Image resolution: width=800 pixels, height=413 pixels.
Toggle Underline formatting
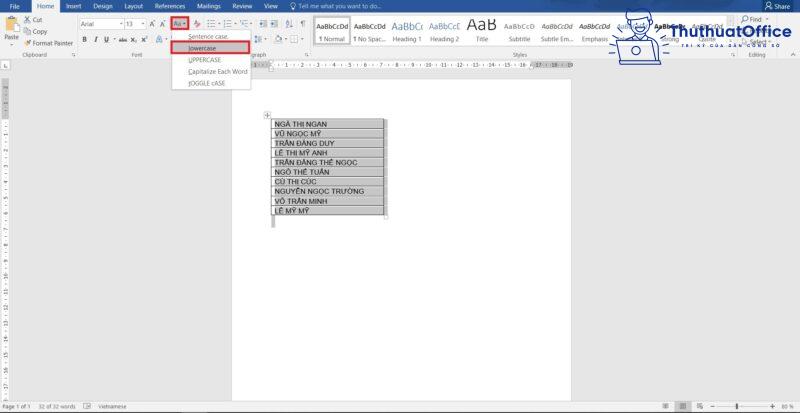(x=106, y=39)
